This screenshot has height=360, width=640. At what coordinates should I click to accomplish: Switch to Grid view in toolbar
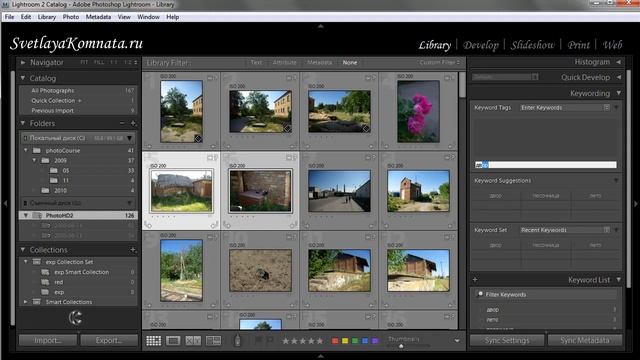tap(153, 340)
